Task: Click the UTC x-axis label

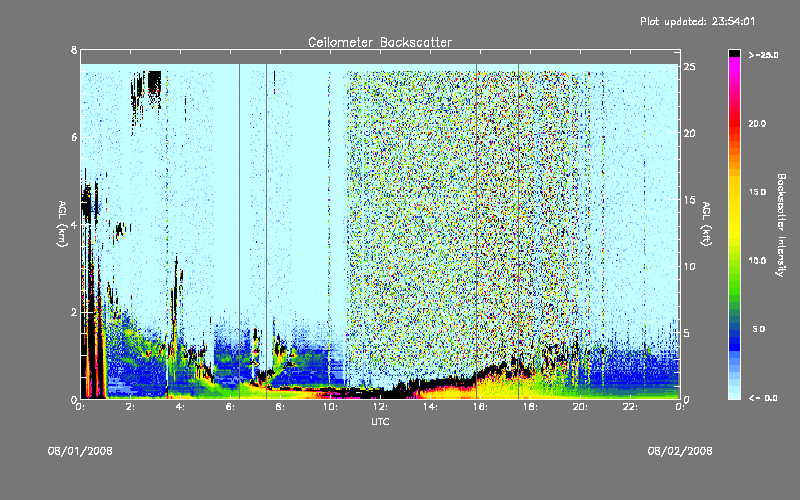Action: click(x=380, y=421)
